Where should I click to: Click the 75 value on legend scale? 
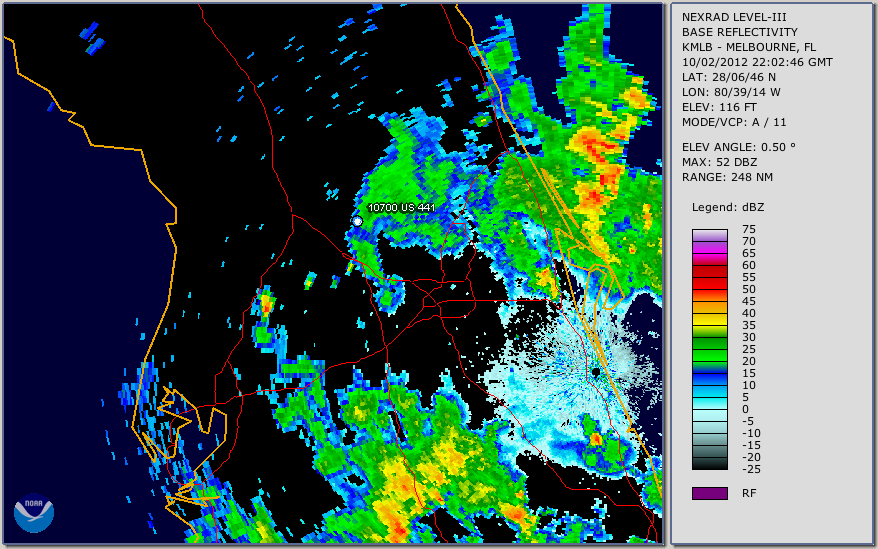point(749,229)
